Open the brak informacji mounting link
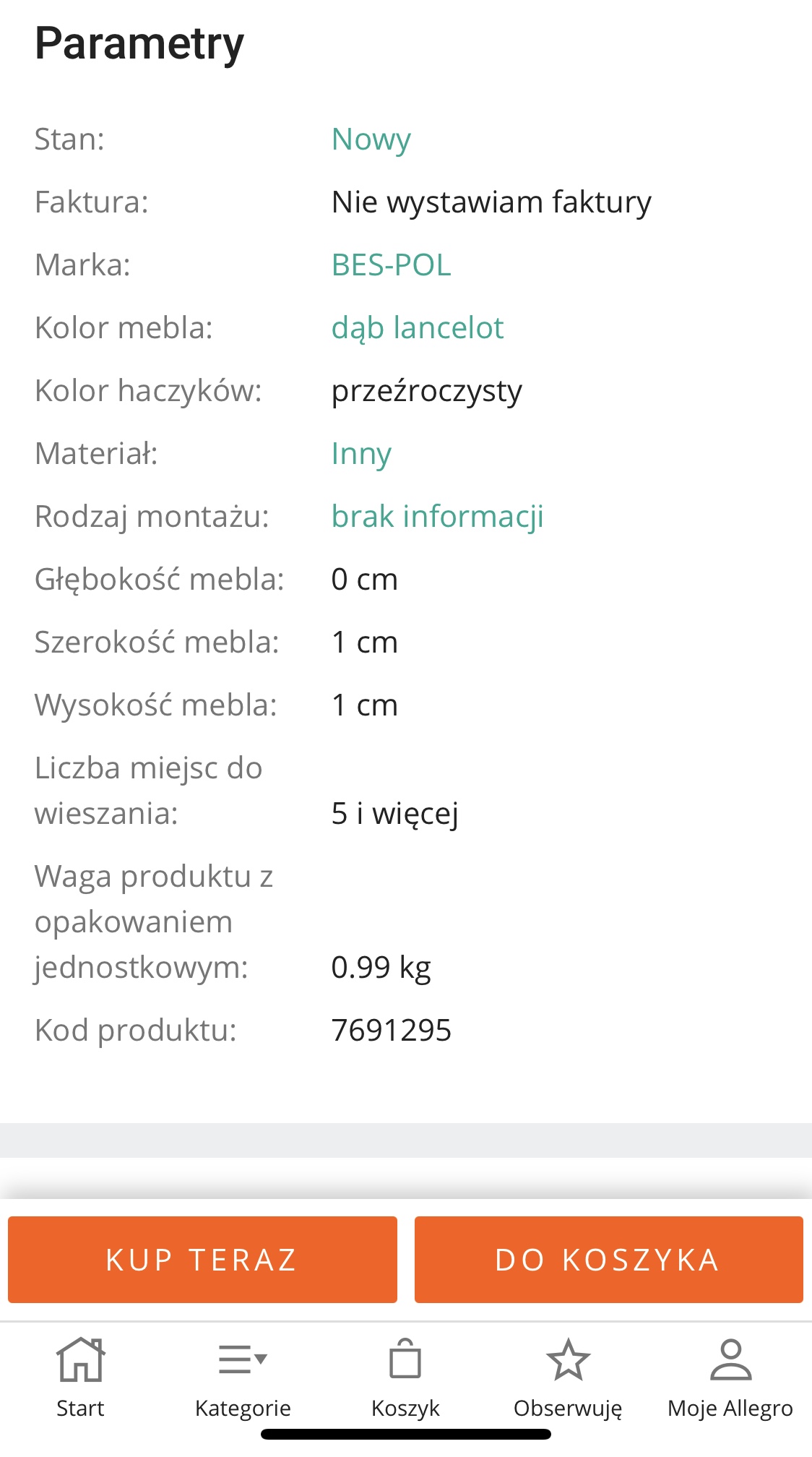The image size is (812, 1457). [x=437, y=517]
